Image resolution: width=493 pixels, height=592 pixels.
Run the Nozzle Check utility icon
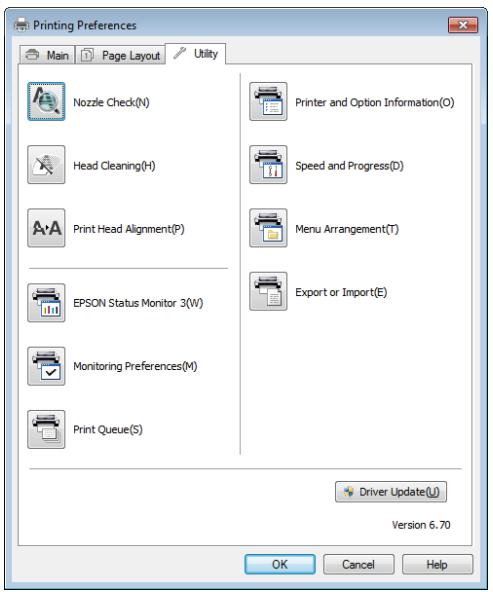point(46,102)
